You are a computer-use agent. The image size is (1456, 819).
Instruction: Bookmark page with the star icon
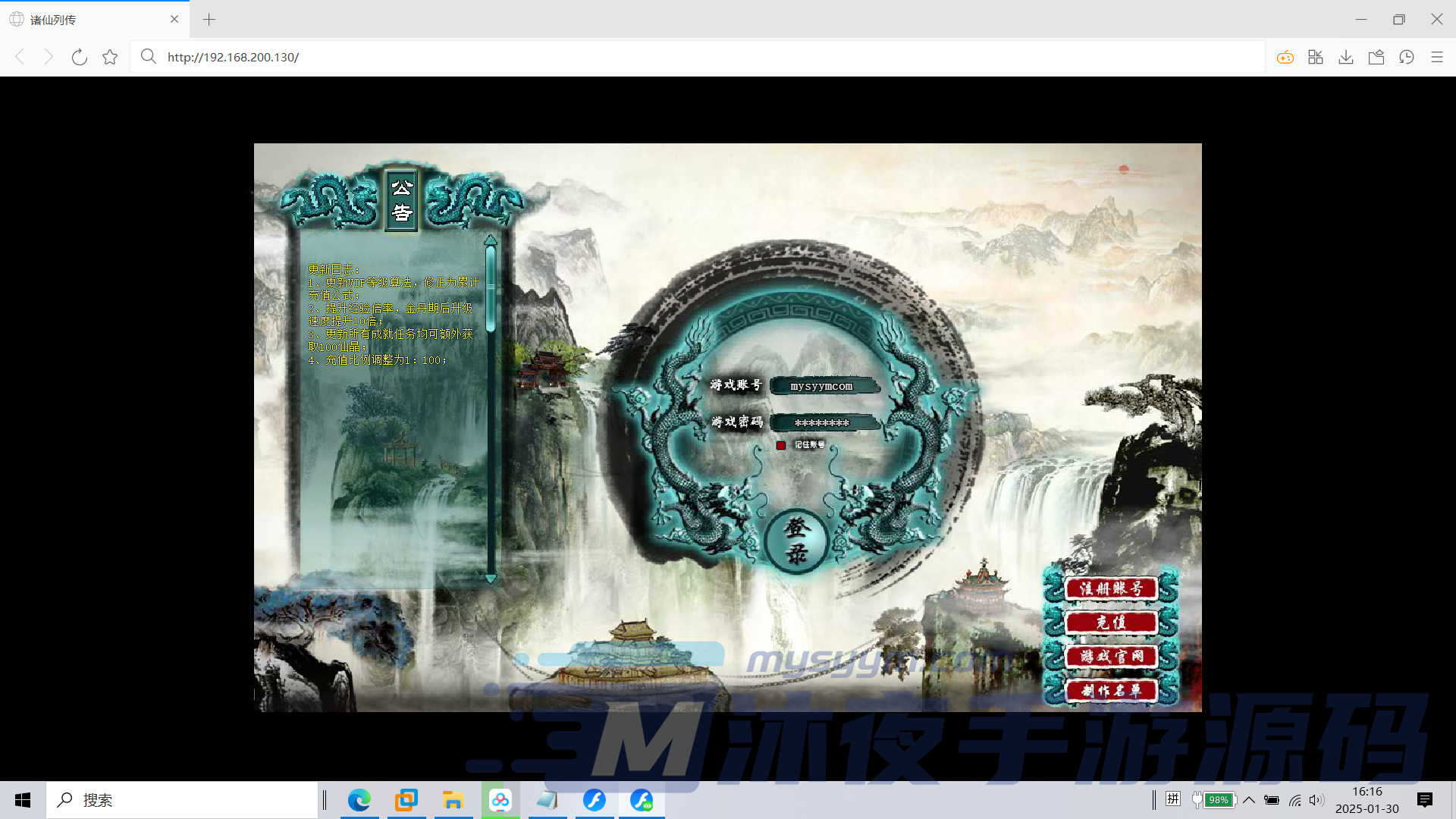(x=110, y=57)
